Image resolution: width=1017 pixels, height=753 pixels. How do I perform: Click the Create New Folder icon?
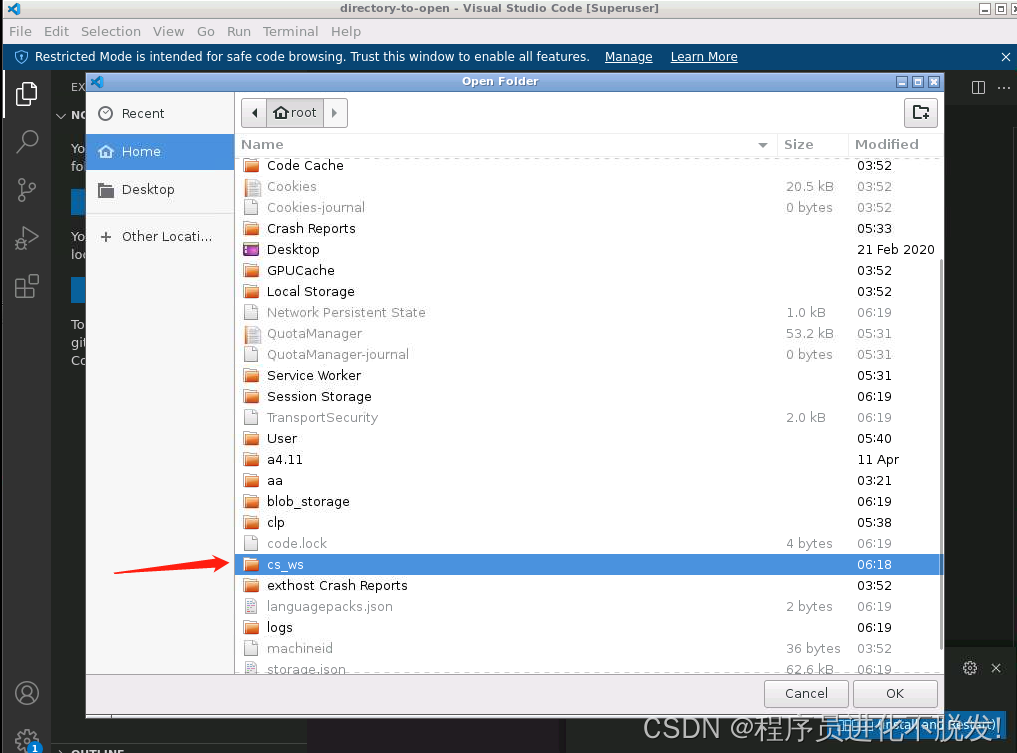click(x=920, y=113)
